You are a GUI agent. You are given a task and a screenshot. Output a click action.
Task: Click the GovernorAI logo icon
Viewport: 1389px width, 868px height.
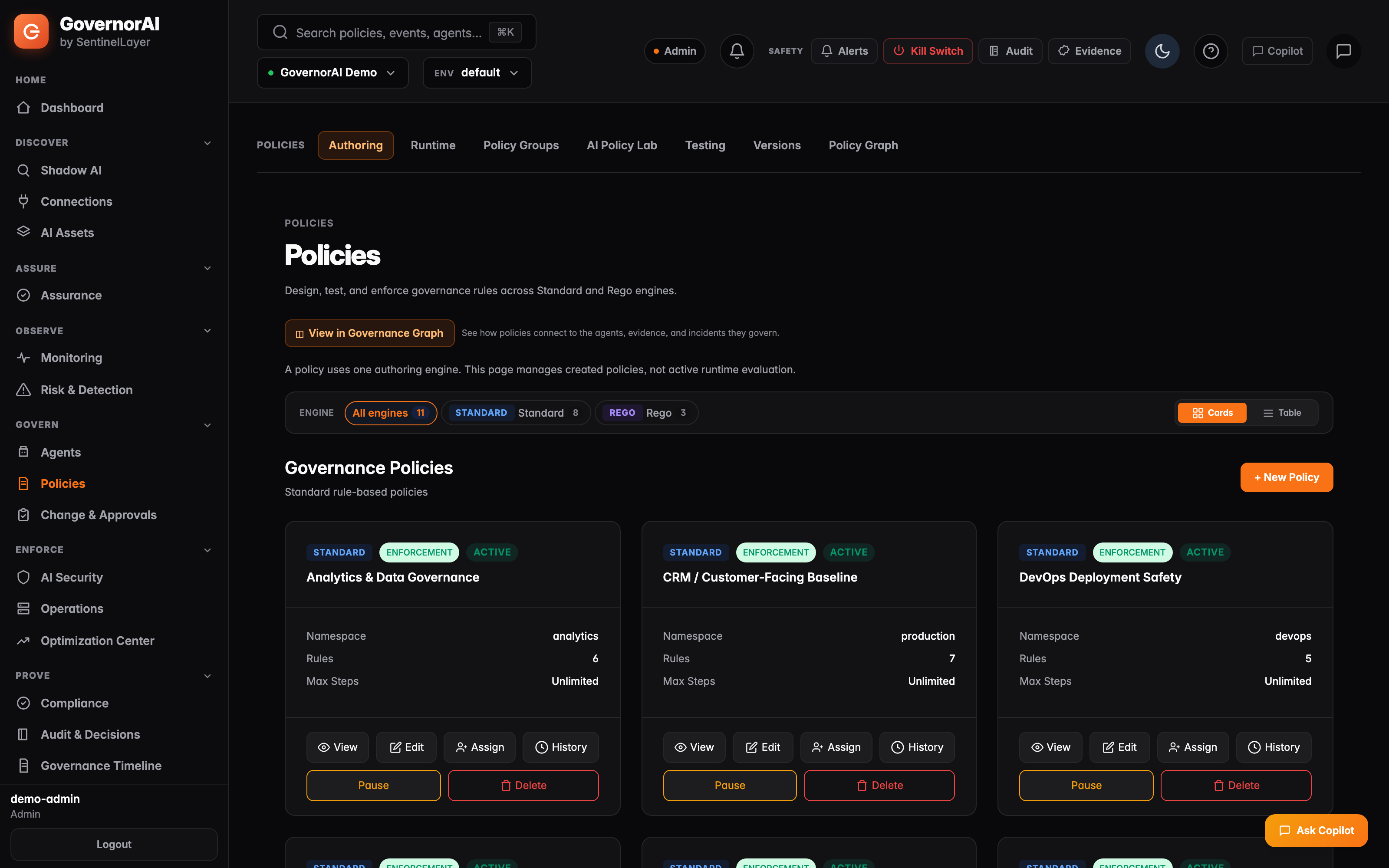click(31, 32)
